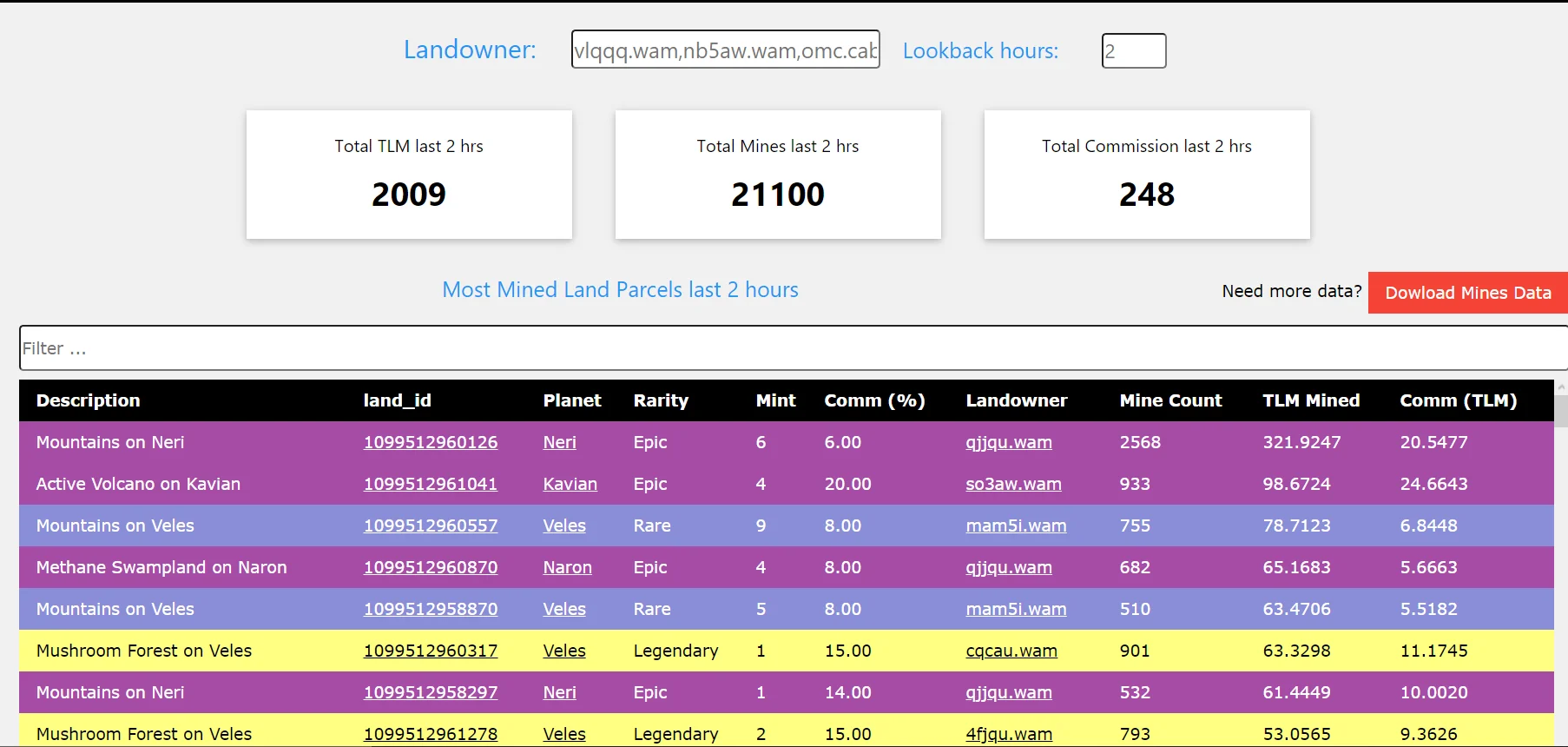Click the Legendary rarity in cqcau.wam row
1568x747 pixels.
(675, 651)
